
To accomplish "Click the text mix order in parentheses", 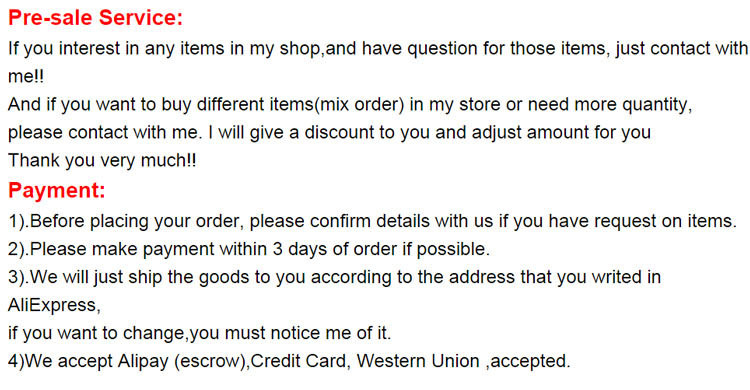I will pos(359,104).
